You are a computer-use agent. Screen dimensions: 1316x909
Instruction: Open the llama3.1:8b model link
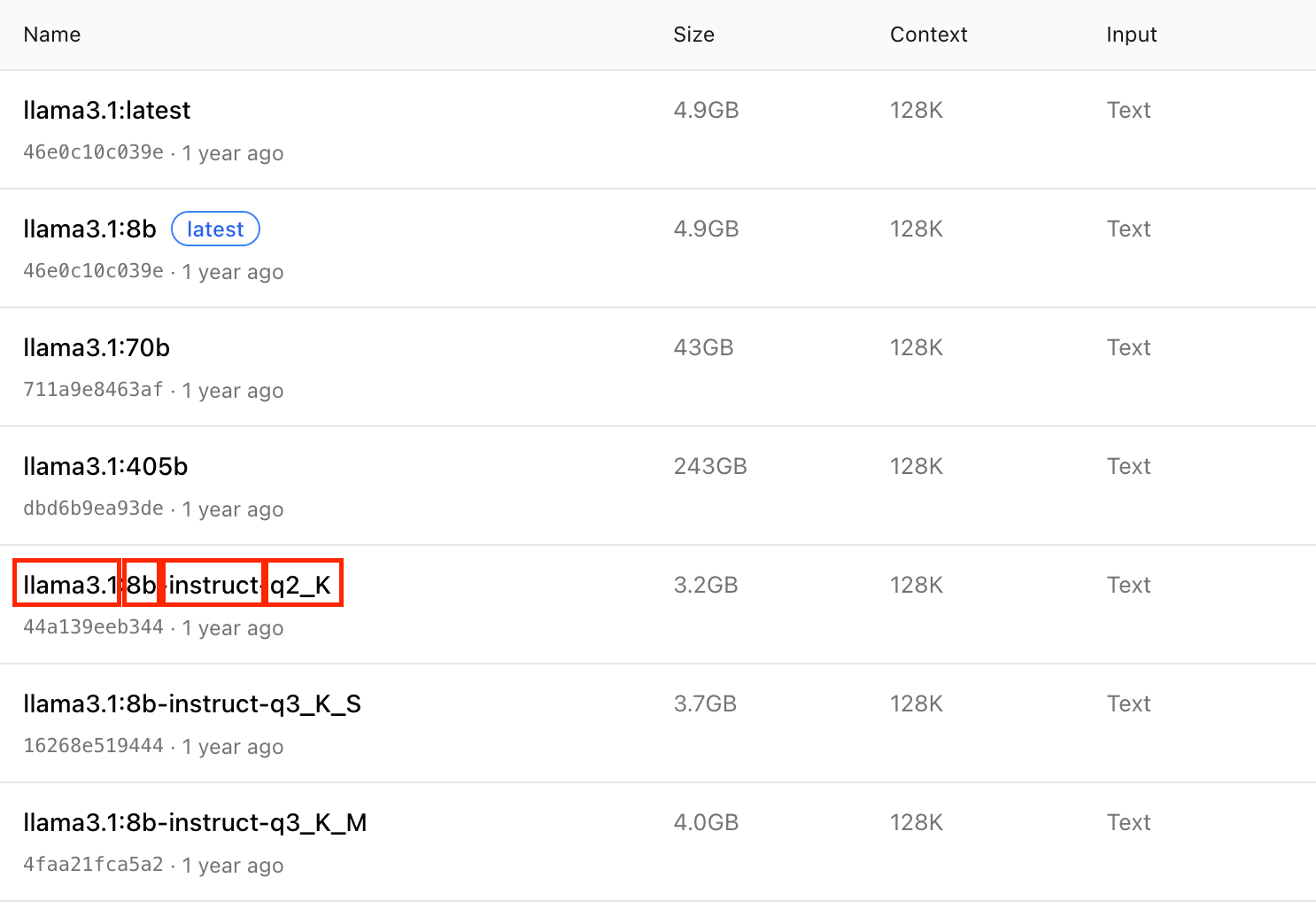point(89,229)
